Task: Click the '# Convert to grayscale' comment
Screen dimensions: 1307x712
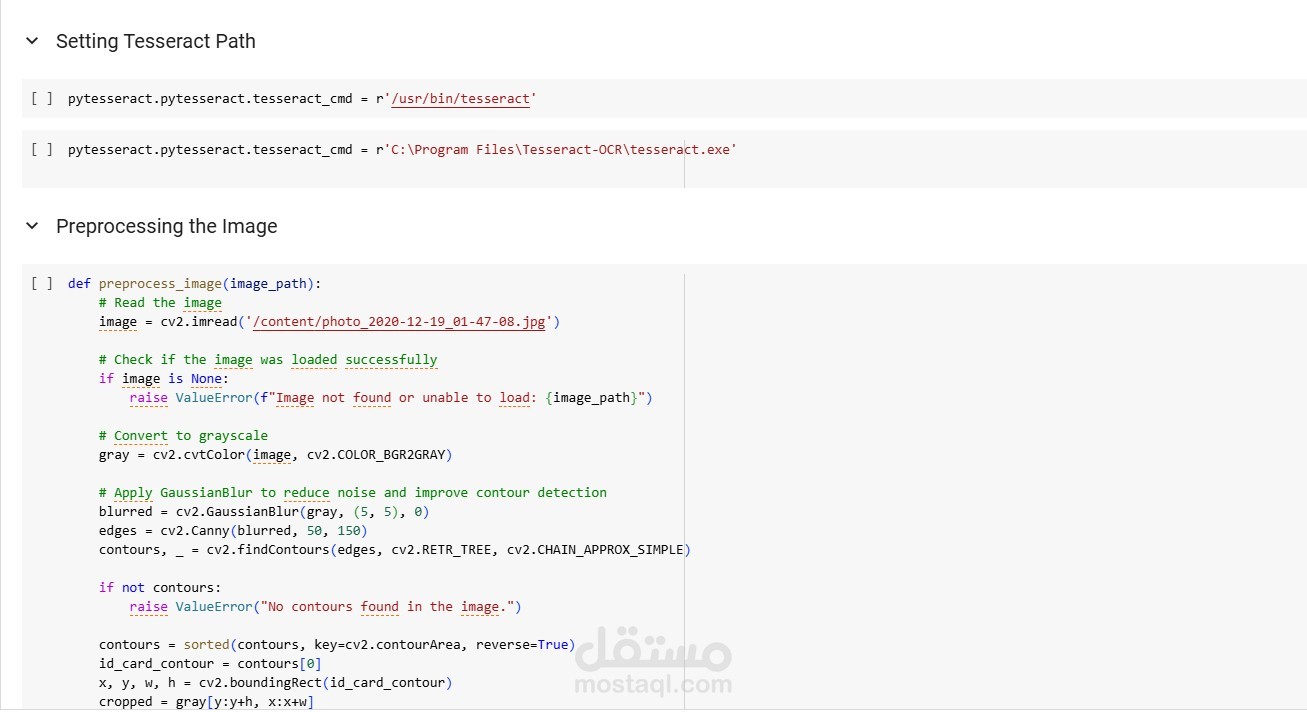Action: coord(183,435)
